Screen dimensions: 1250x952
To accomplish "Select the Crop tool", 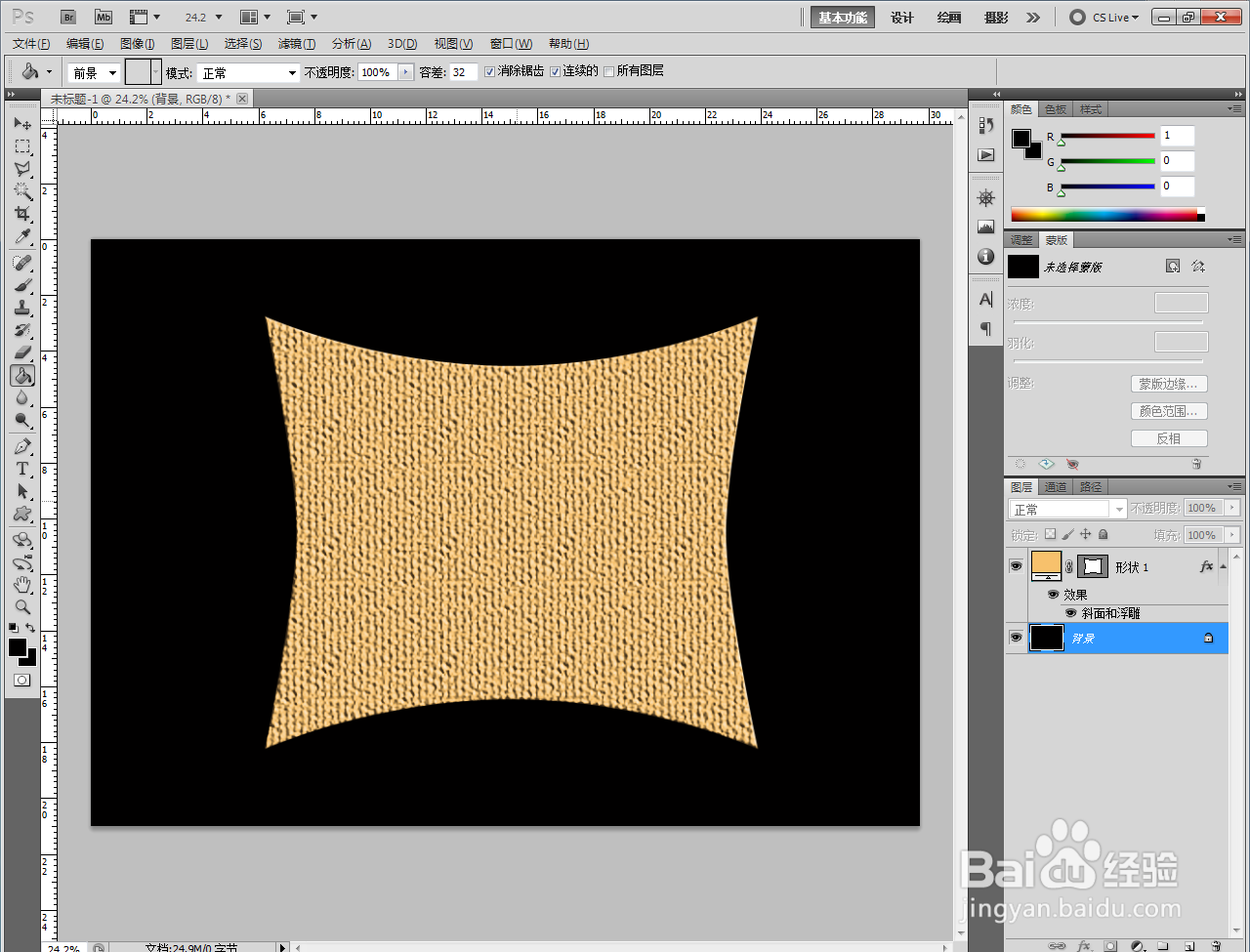I will click(22, 214).
